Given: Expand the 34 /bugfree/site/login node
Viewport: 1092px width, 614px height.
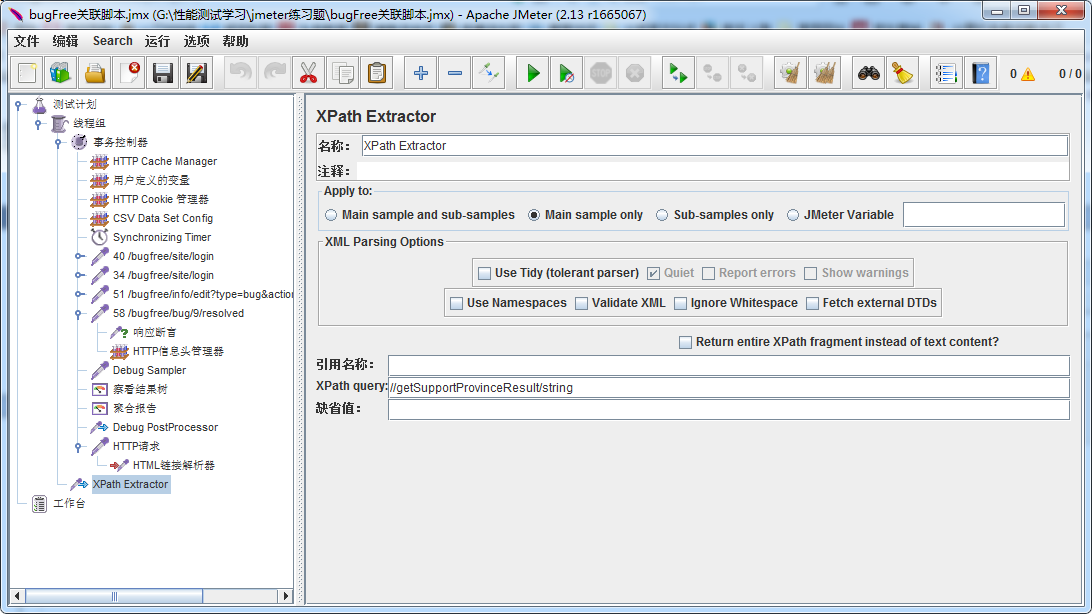Looking at the screenshot, I should (79, 275).
